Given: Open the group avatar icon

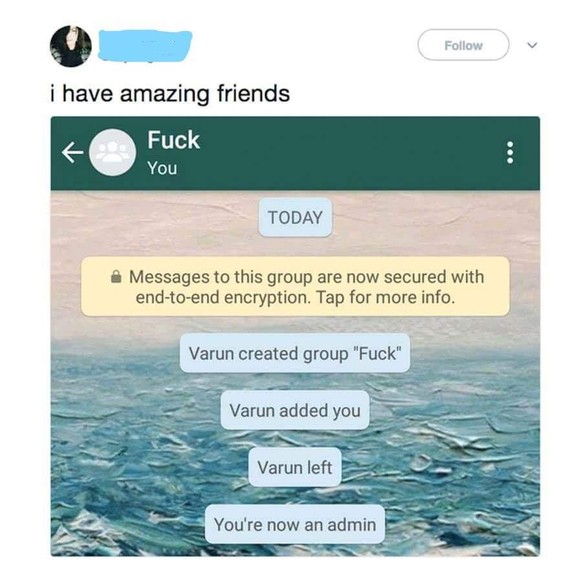Looking at the screenshot, I should (x=112, y=152).
